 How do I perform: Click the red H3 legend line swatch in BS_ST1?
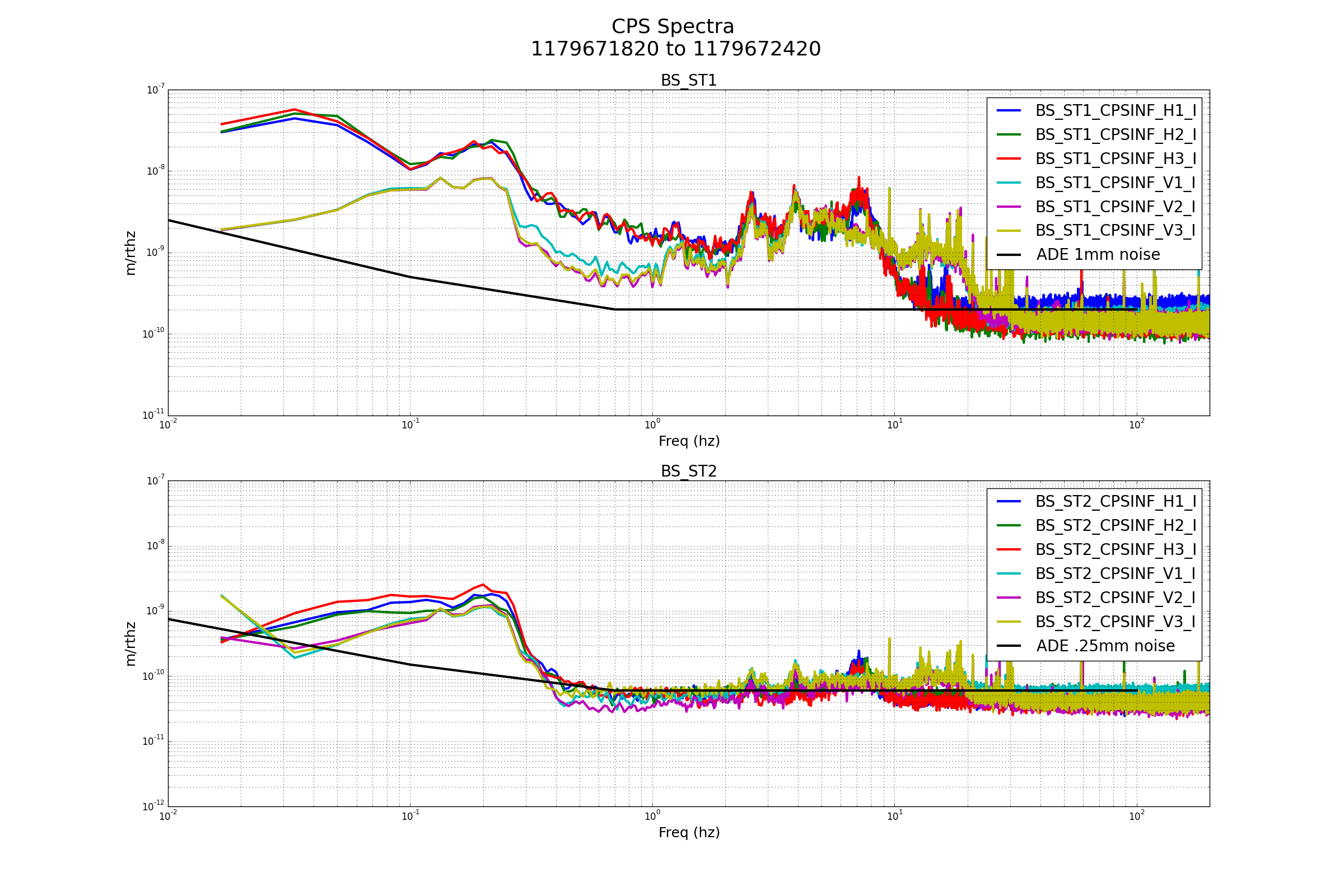[x=1009, y=159]
